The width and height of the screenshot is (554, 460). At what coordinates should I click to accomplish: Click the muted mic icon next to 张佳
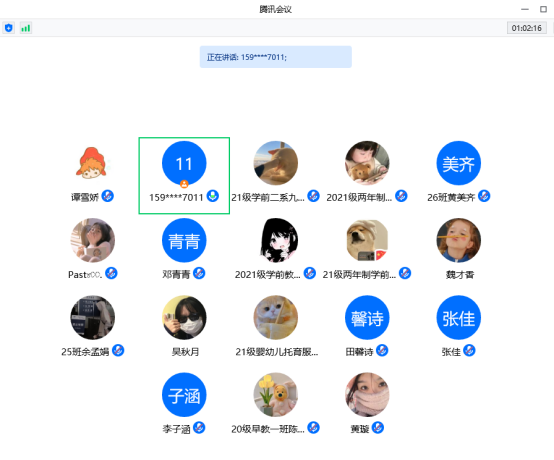click(469, 350)
